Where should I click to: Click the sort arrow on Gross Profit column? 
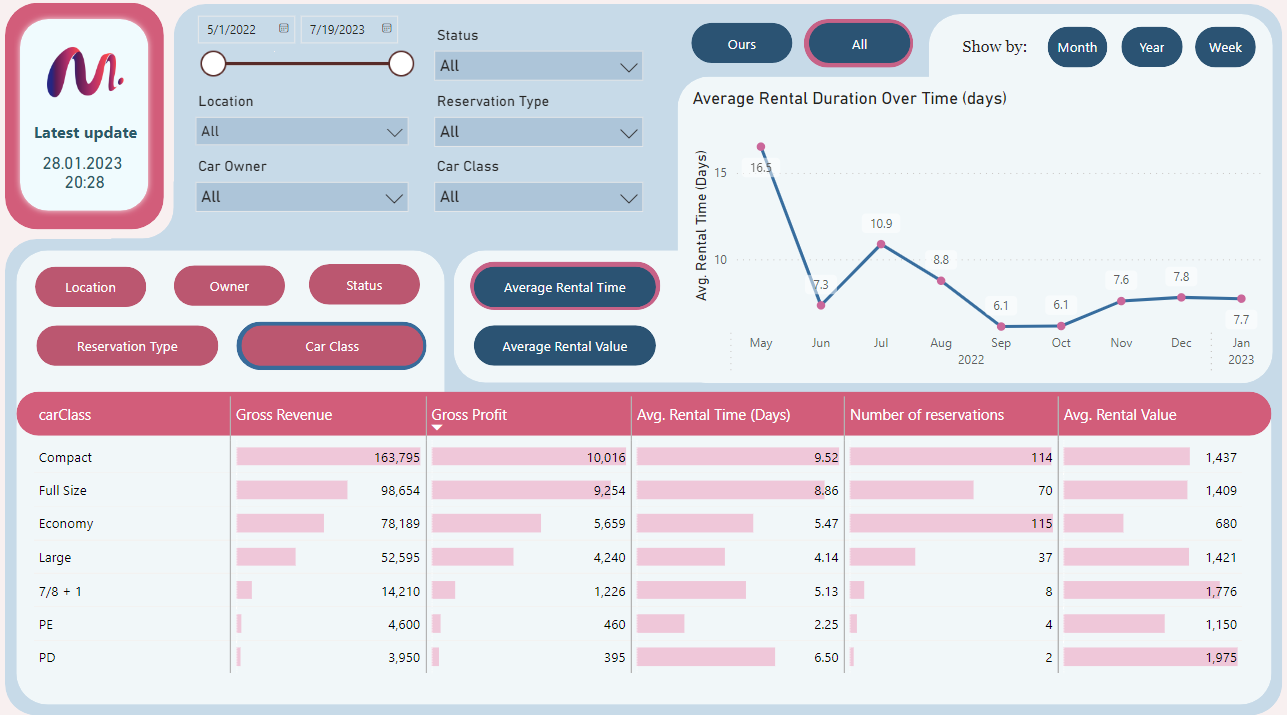438,425
